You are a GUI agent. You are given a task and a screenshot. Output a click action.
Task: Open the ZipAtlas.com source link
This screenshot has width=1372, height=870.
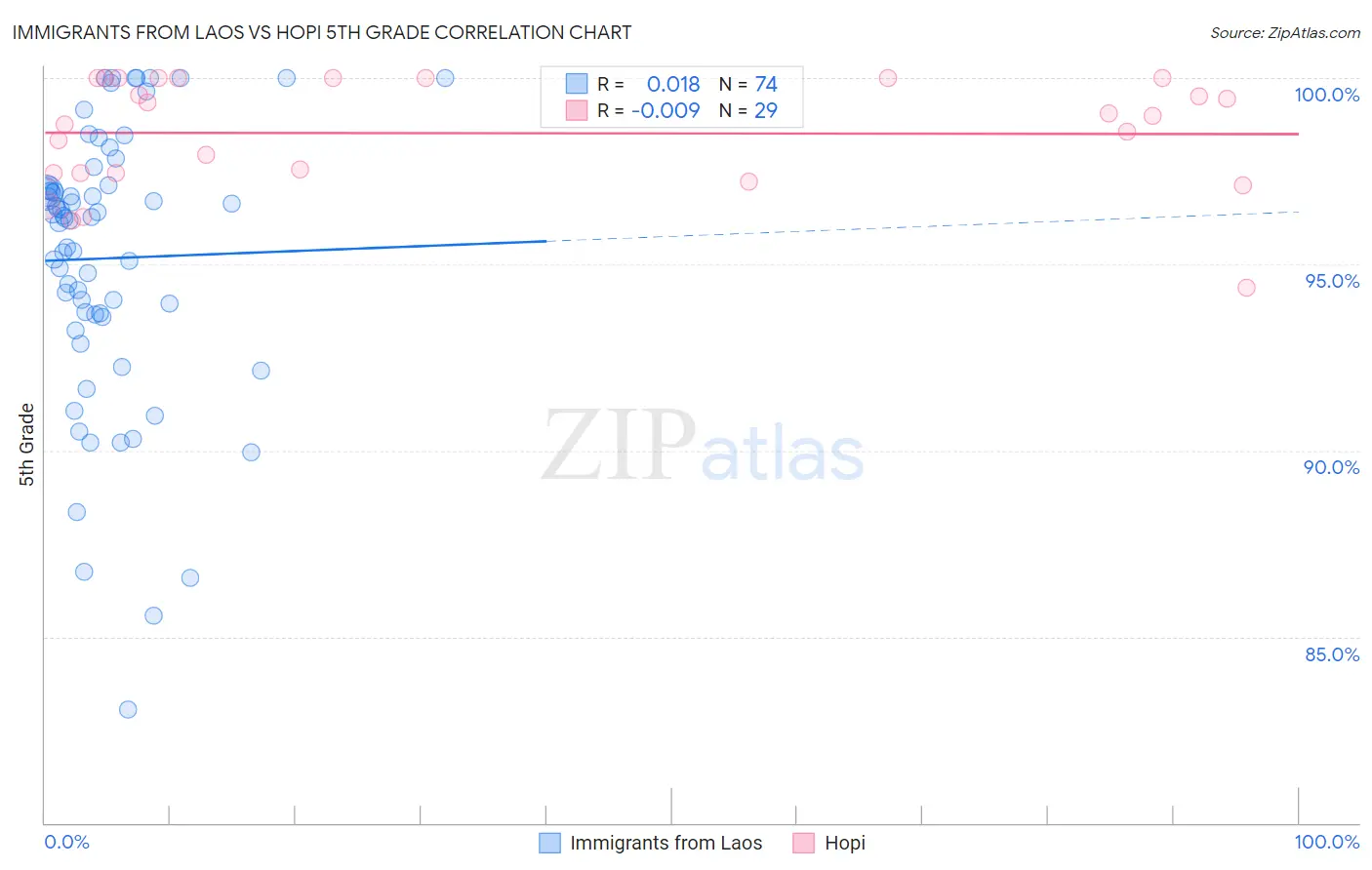click(x=1285, y=32)
